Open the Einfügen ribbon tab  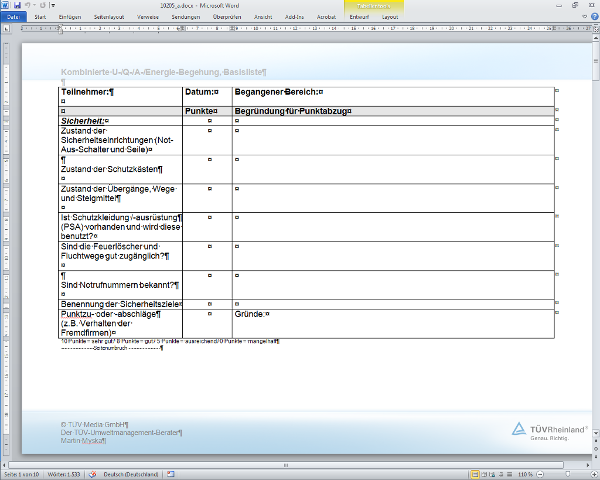(70, 17)
